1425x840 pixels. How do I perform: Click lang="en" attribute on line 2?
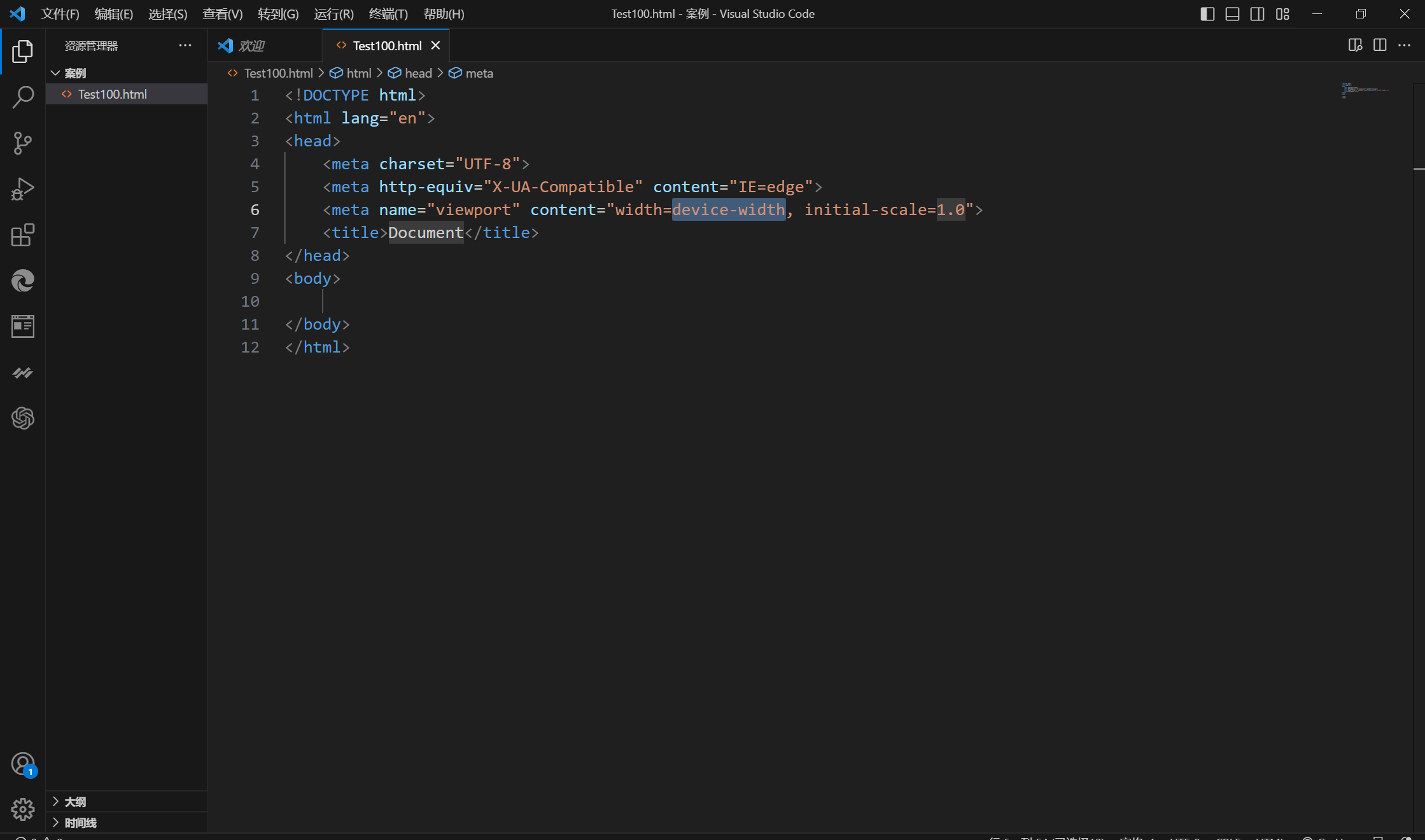[384, 118]
